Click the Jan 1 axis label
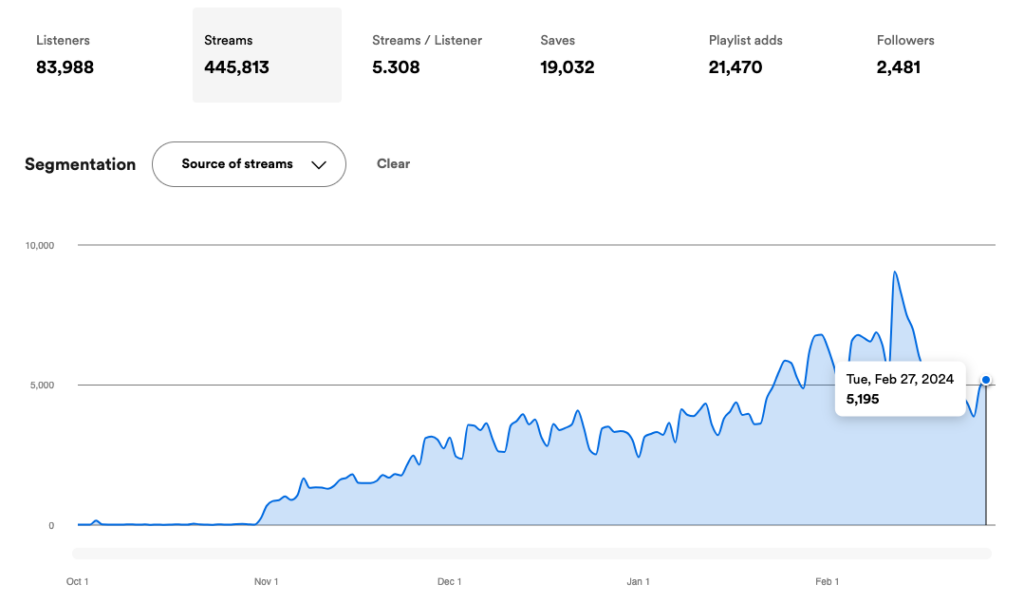This screenshot has height=602, width=1024. (638, 581)
